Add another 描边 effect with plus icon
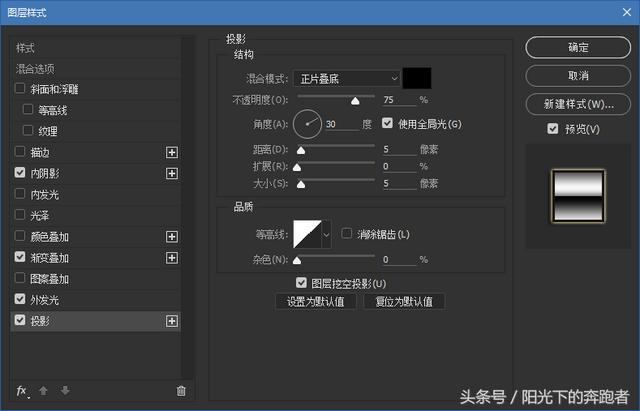 [x=172, y=153]
